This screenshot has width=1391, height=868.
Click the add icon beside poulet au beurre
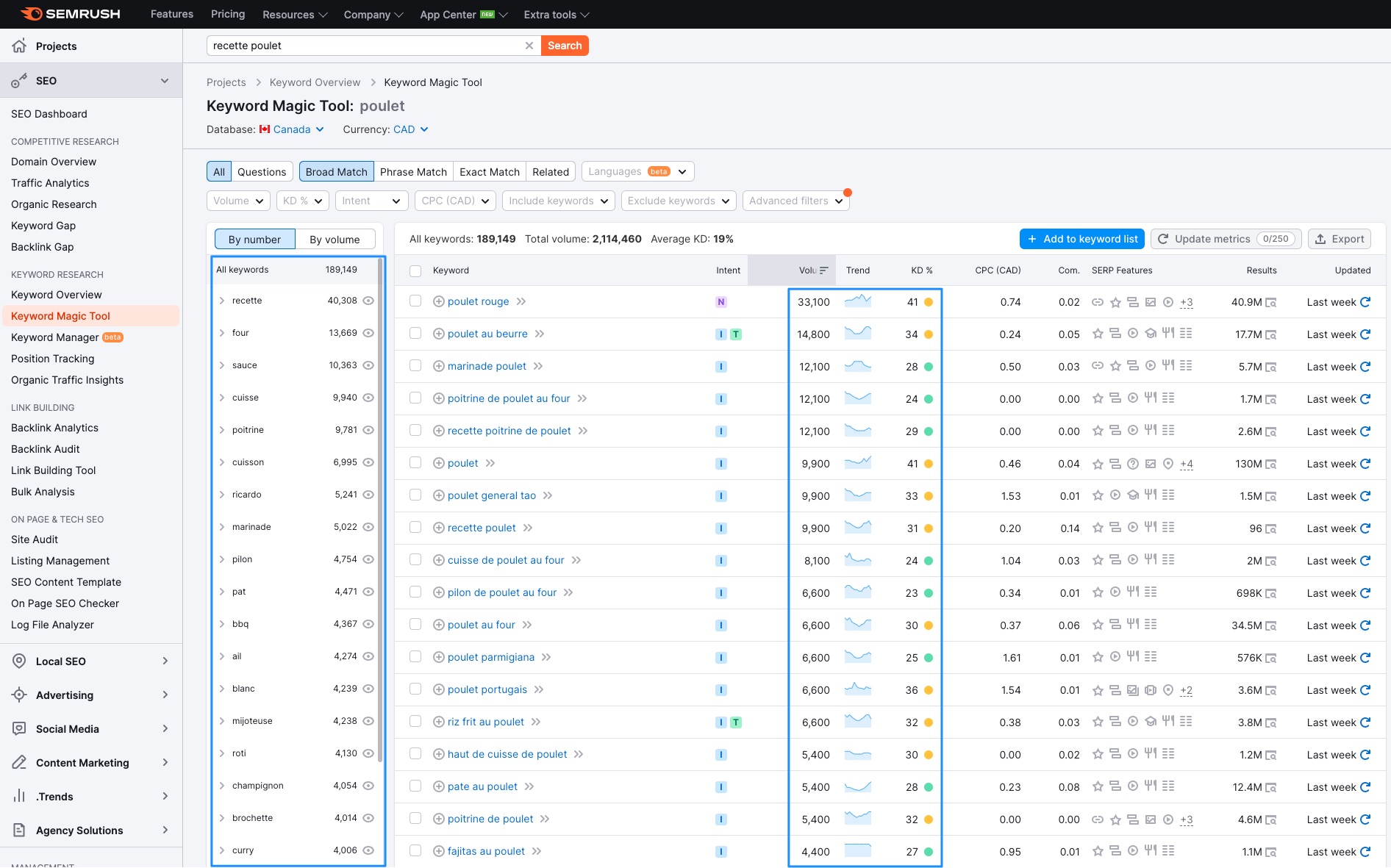coord(439,334)
